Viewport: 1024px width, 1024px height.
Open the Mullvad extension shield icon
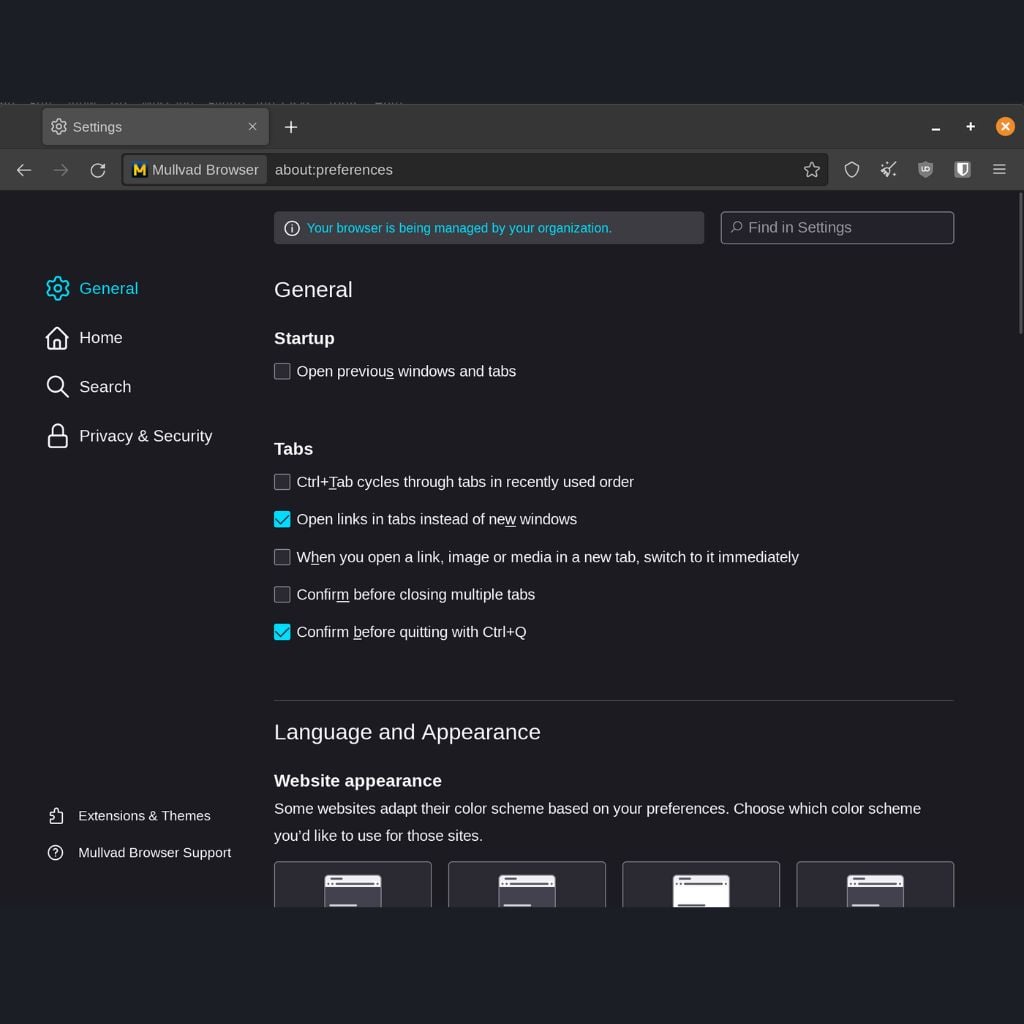tap(962, 170)
